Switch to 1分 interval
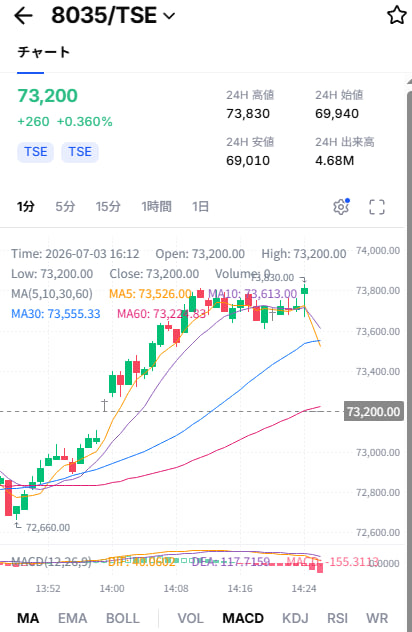The height and width of the screenshot is (632, 412). [25, 206]
